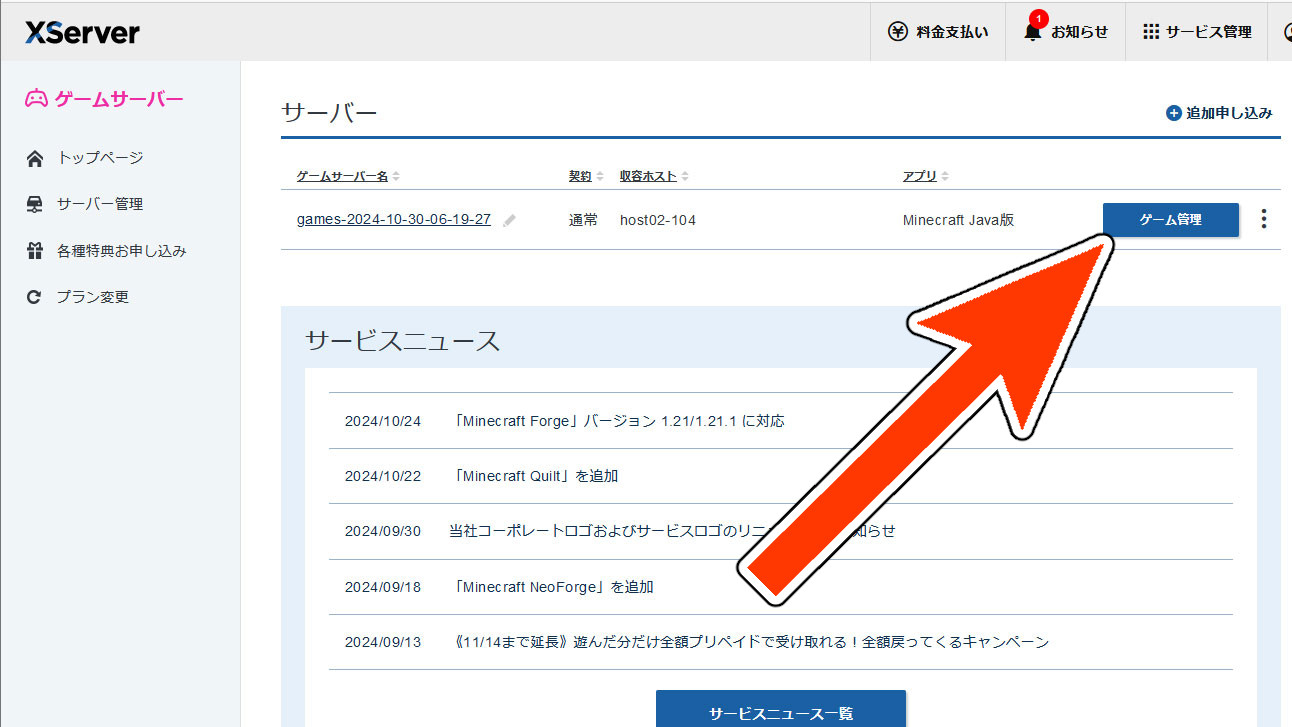This screenshot has height=727, width=1292.
Task: Click the ゲームサーバー sidebar heading
Action: coord(105,99)
